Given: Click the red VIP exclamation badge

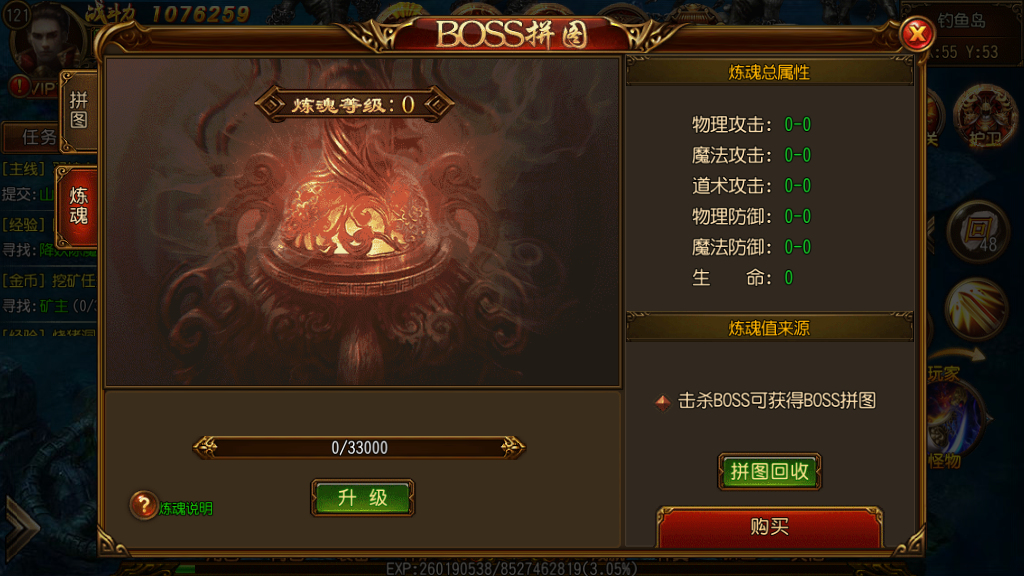Looking at the screenshot, I should pyautogui.click(x=20, y=86).
